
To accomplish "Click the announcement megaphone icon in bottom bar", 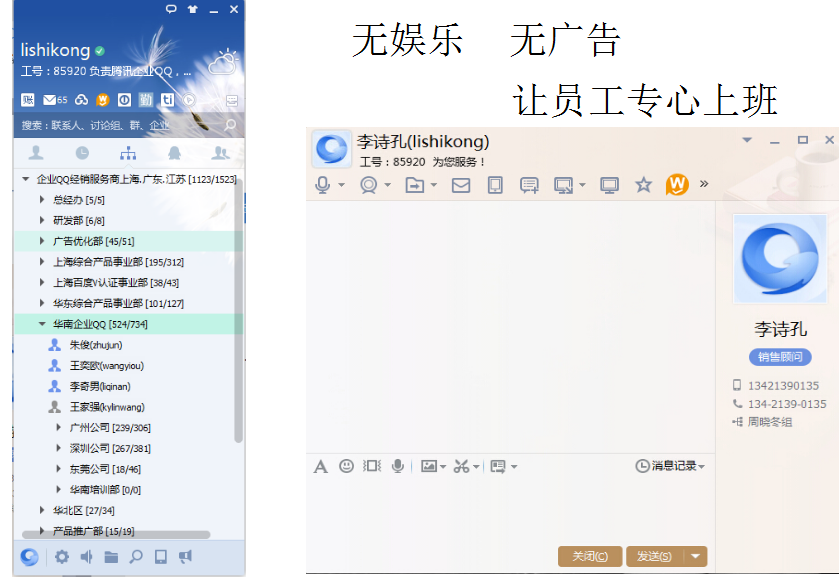I will pyautogui.click(x=185, y=557).
